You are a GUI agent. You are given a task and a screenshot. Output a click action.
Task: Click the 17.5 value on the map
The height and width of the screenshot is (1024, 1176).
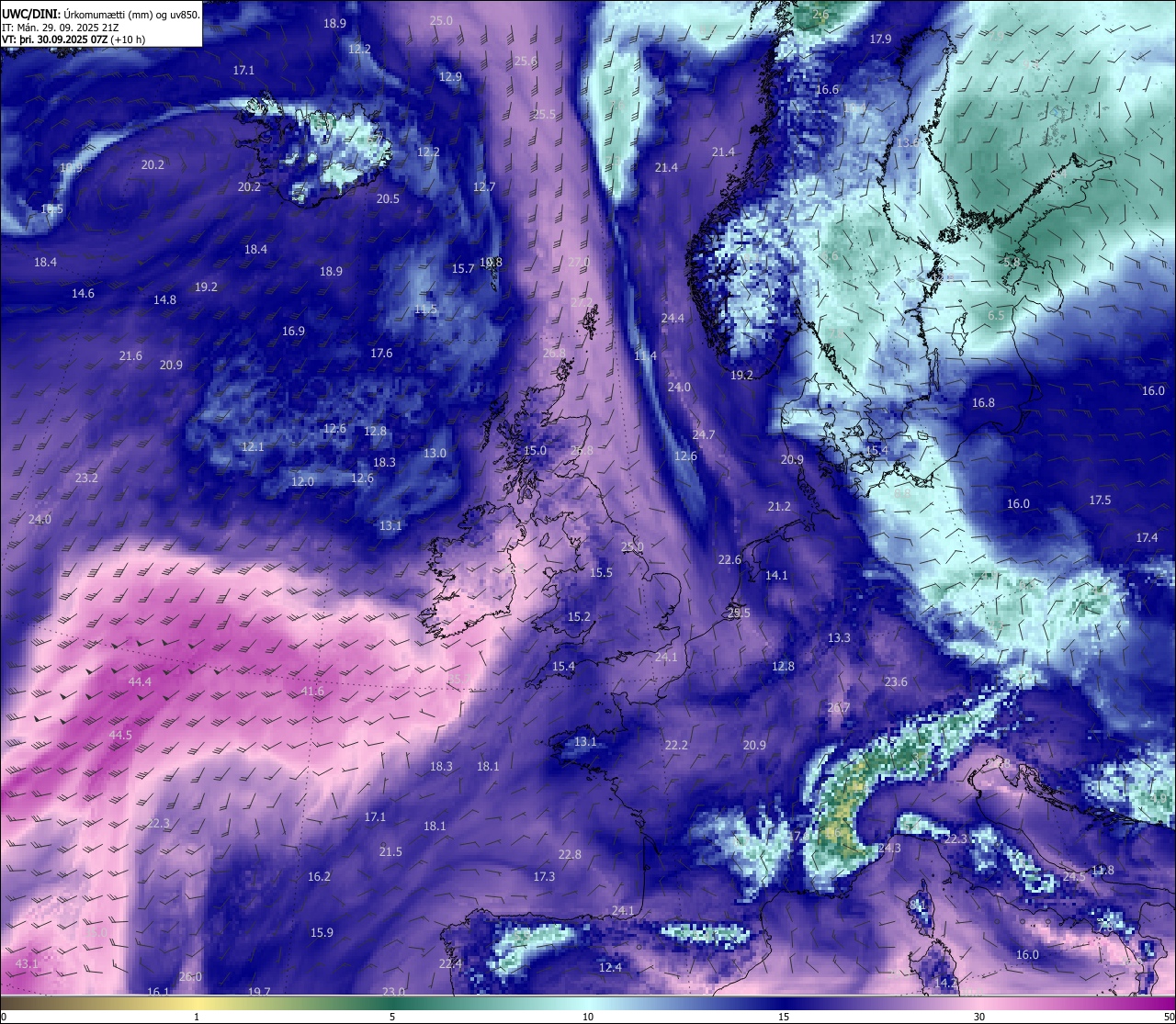pos(1100,500)
